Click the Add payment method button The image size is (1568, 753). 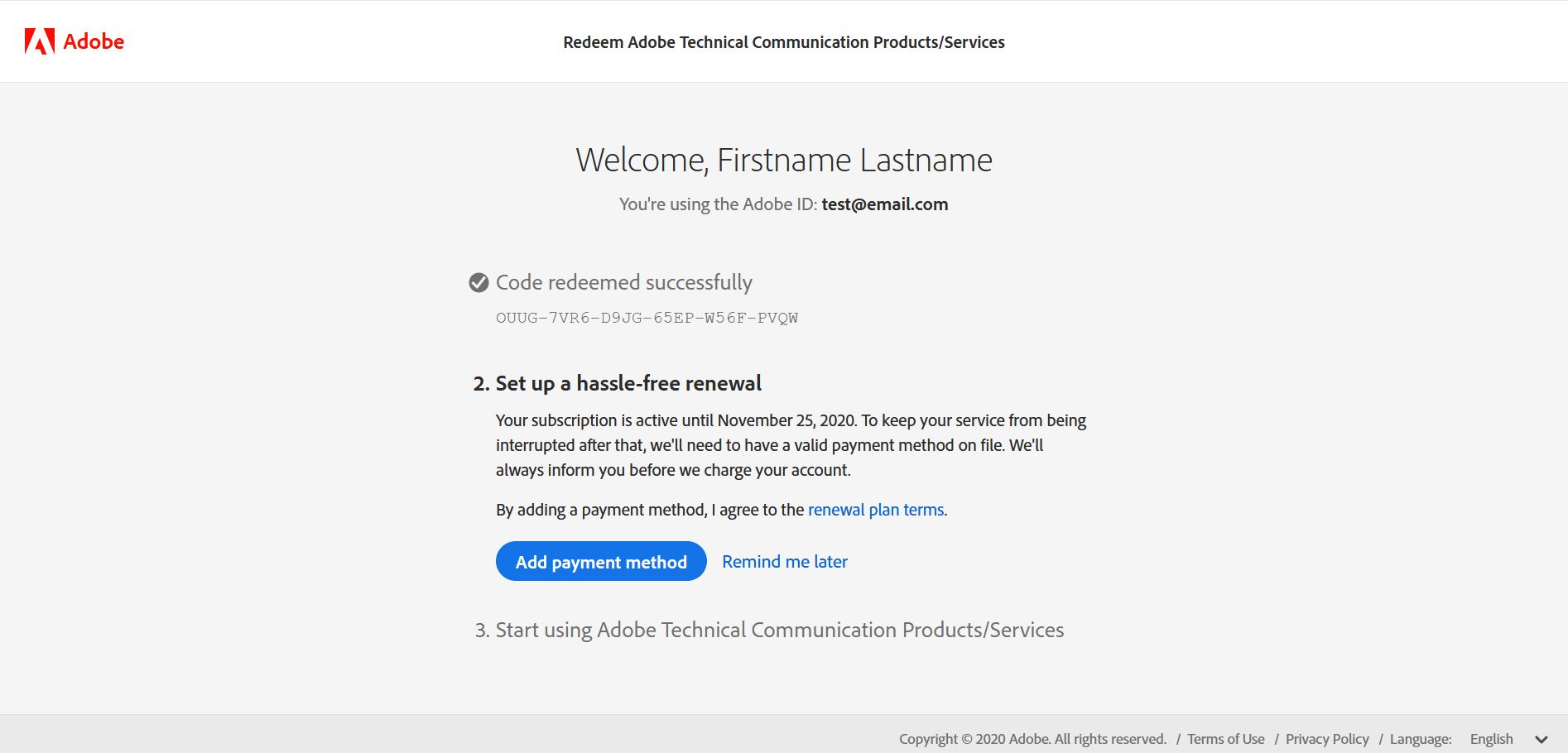coord(601,561)
